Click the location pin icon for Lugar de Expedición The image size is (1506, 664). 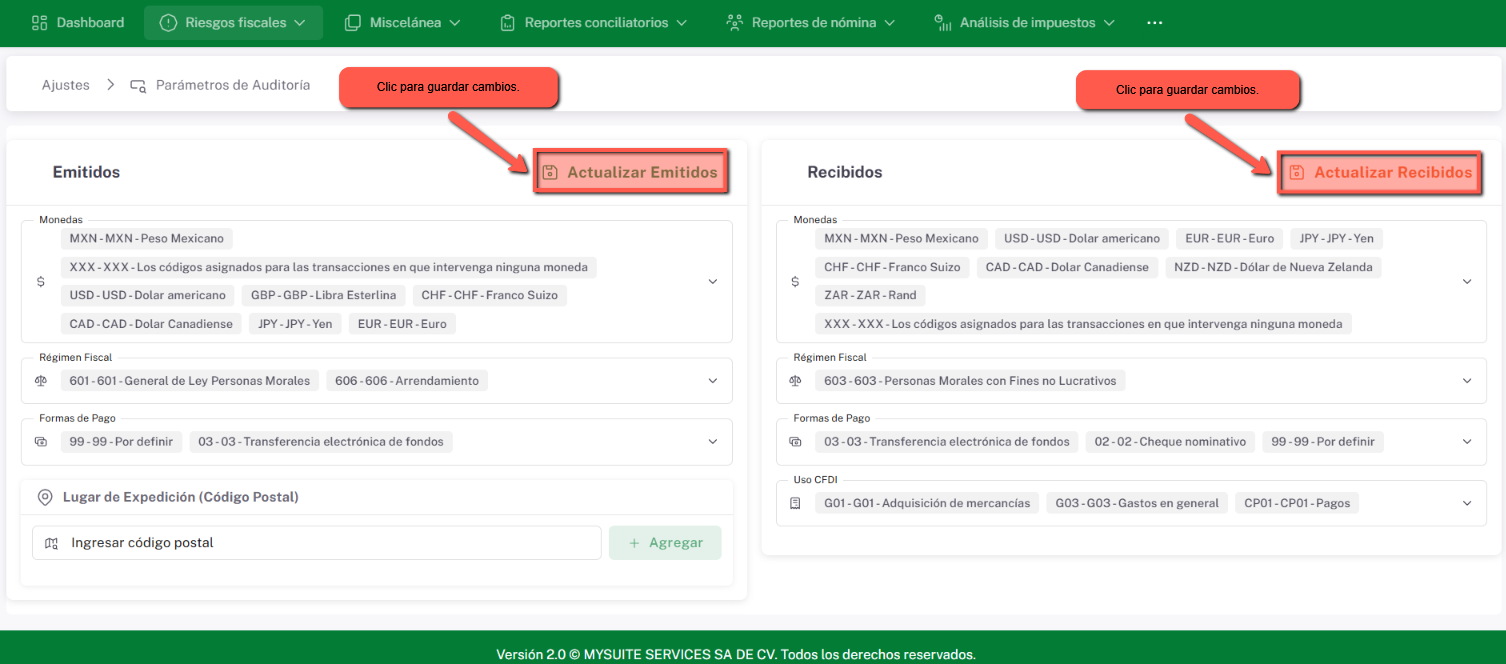(x=45, y=497)
